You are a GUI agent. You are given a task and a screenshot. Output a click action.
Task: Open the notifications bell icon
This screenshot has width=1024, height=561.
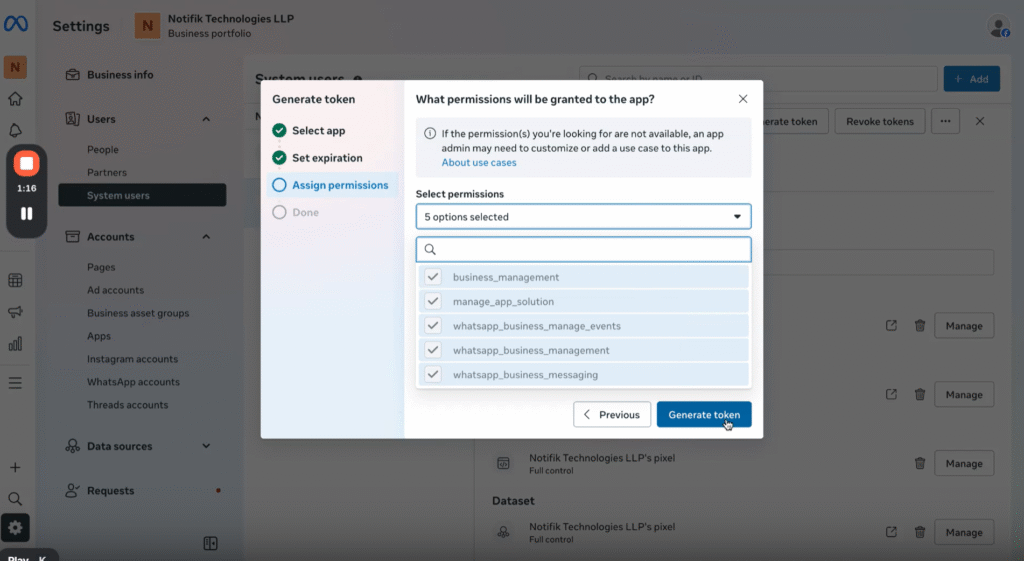coord(15,131)
